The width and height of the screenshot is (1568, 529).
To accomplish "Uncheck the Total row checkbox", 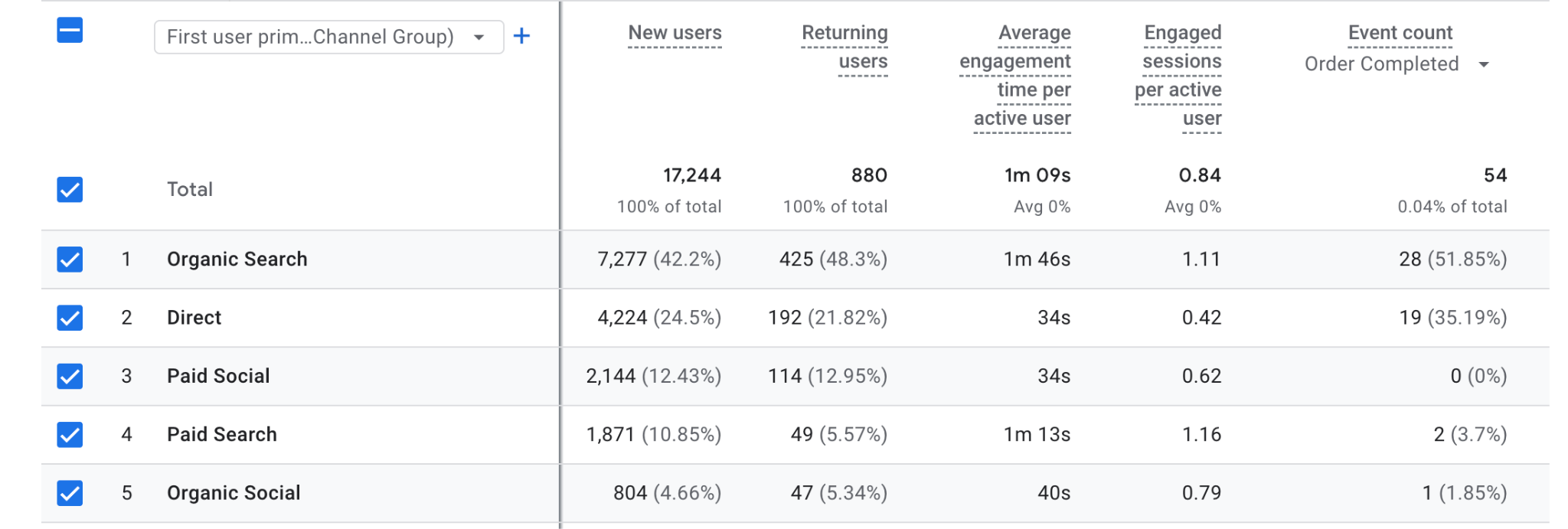I will pyautogui.click(x=70, y=190).
